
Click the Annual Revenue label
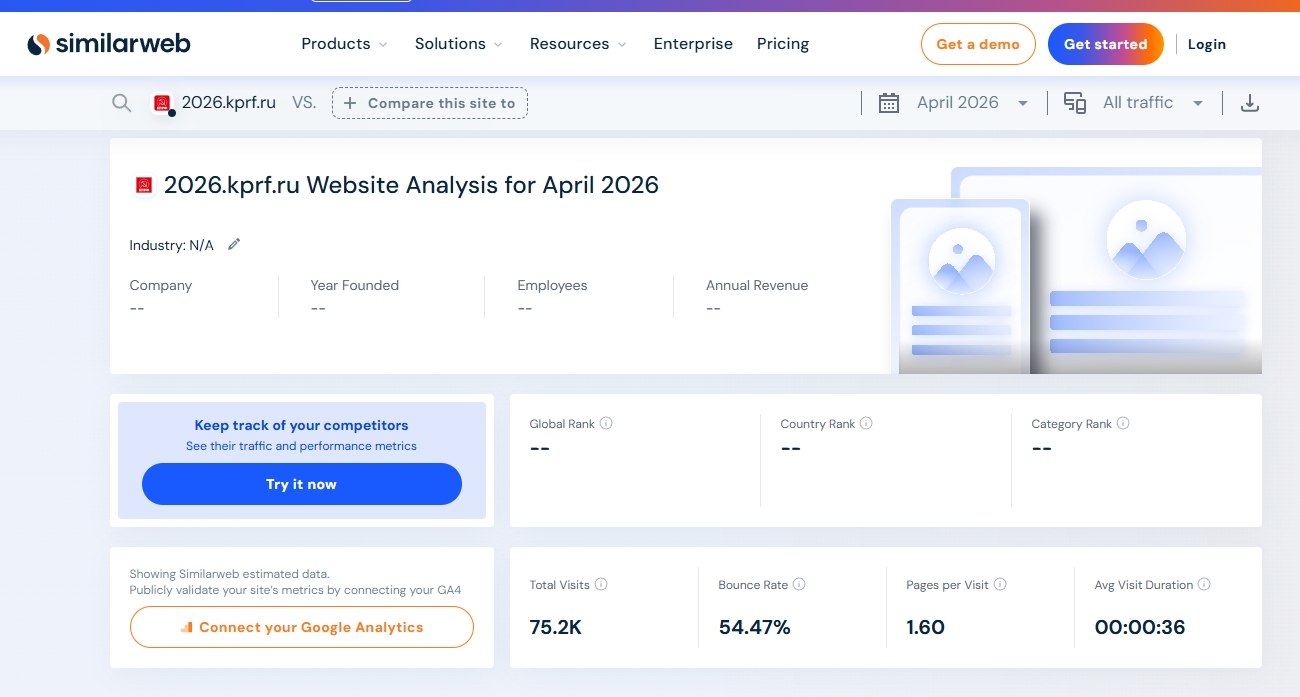tap(757, 285)
